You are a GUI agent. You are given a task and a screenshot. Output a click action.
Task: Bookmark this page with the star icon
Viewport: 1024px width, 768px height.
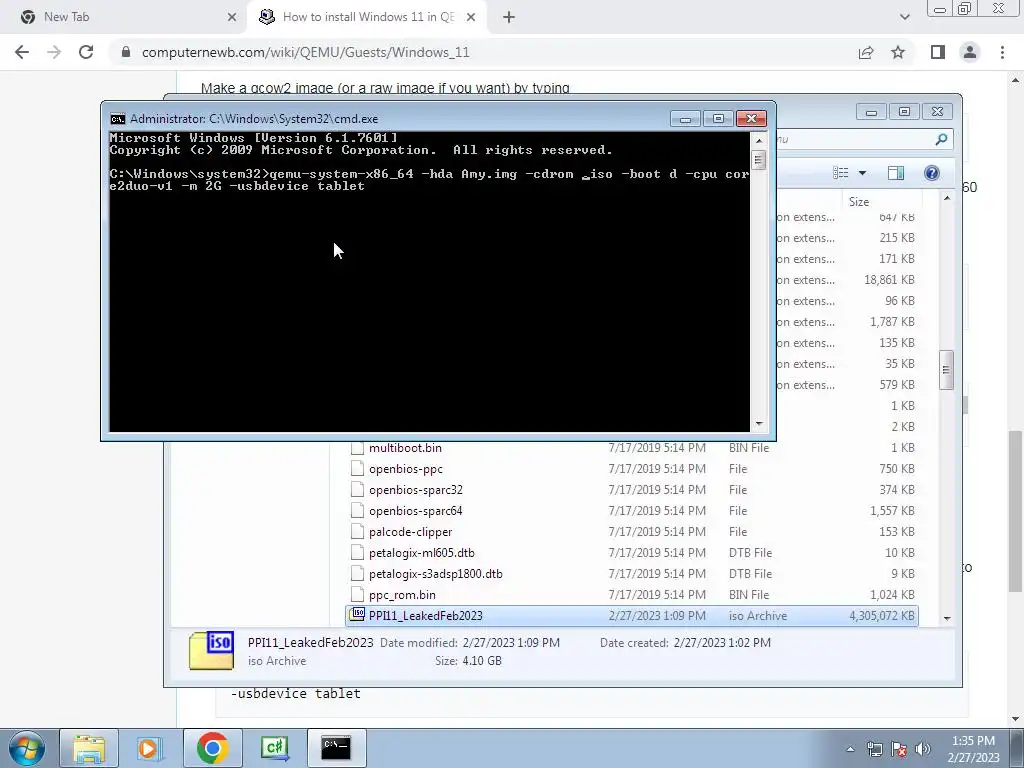click(x=898, y=52)
